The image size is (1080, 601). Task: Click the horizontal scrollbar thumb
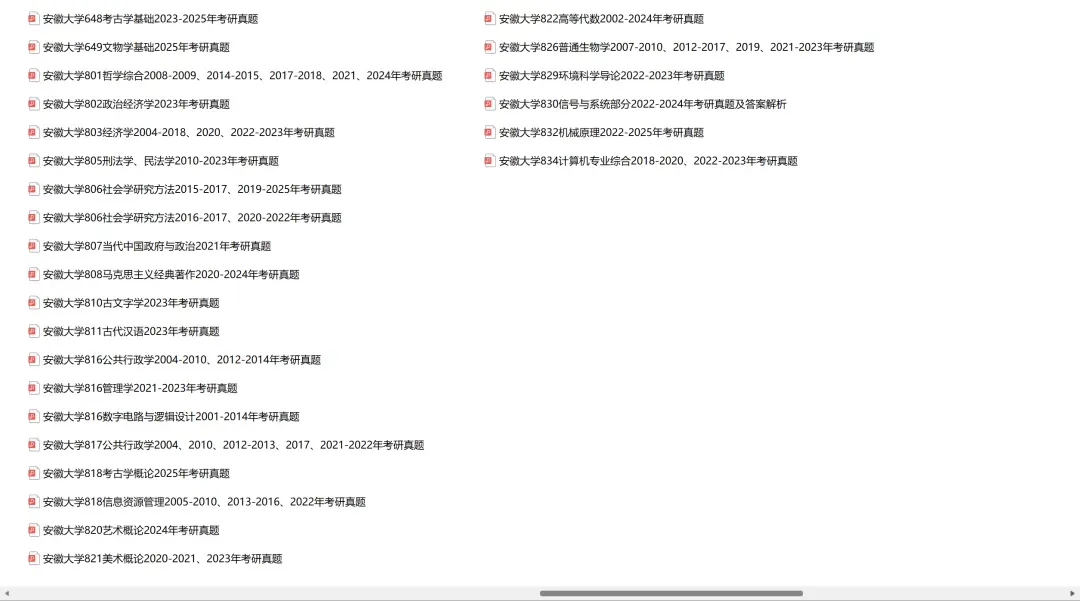(x=672, y=593)
